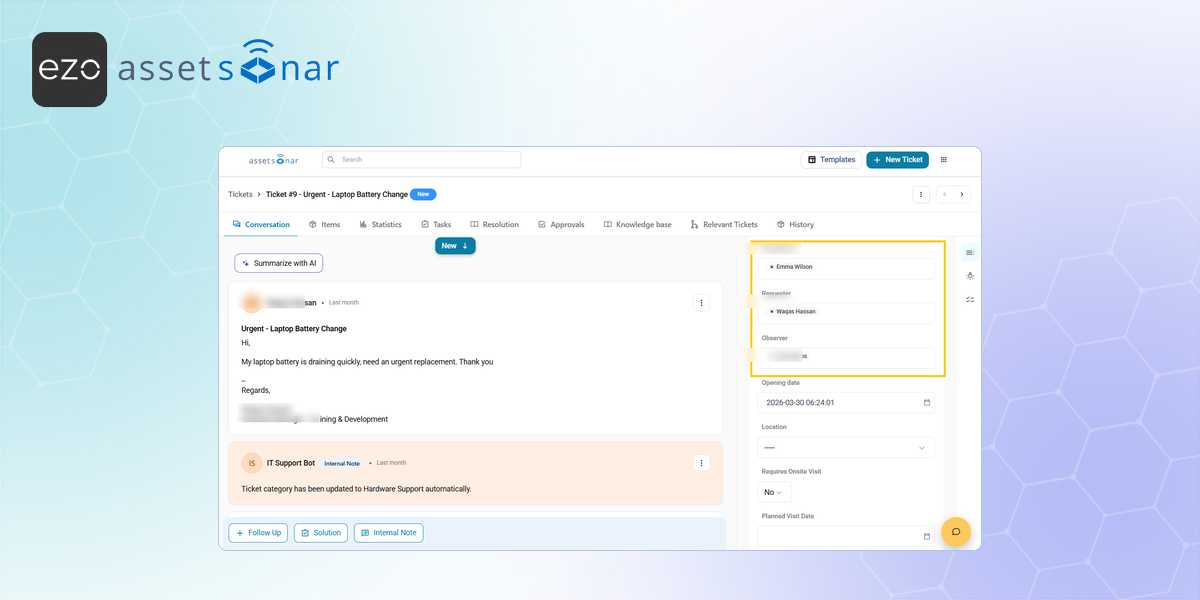This screenshot has width=1200, height=600.
Task: Click the ezo logo tile
Action: pos(70,69)
